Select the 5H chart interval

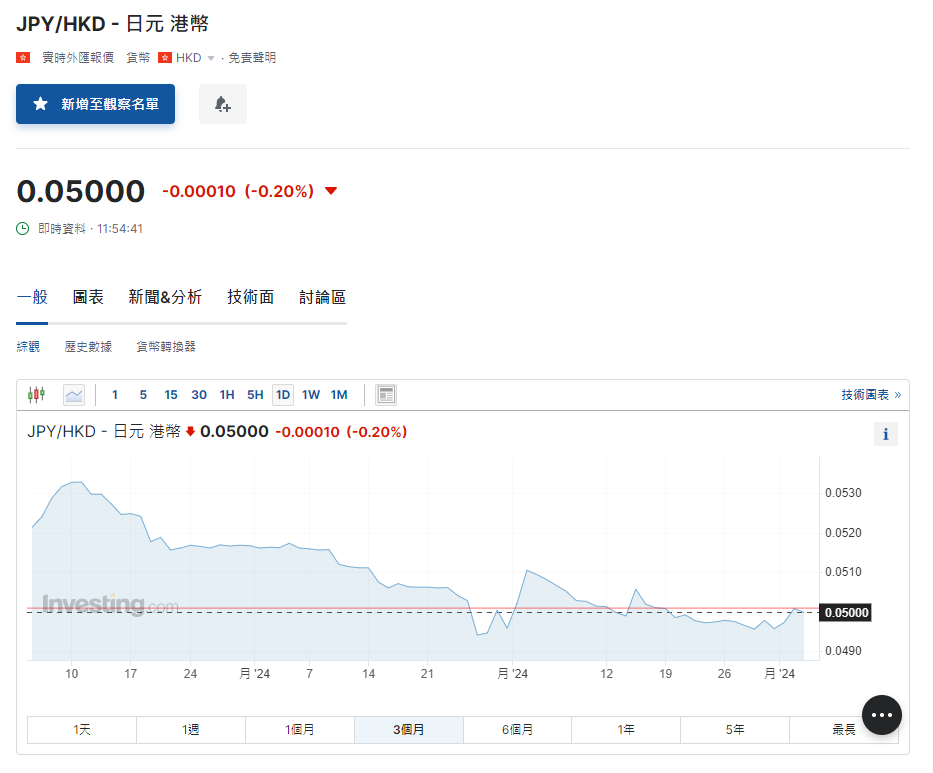coord(255,395)
